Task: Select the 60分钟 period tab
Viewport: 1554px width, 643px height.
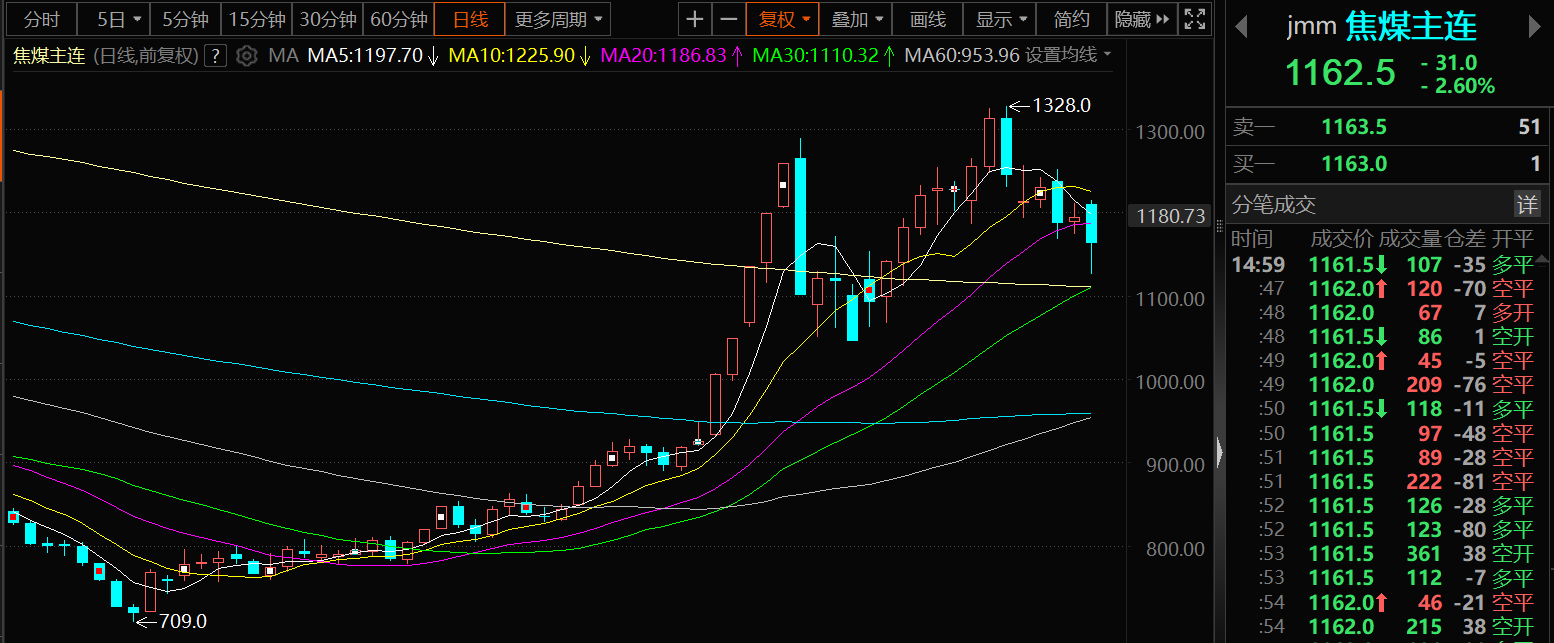Action: (x=398, y=19)
